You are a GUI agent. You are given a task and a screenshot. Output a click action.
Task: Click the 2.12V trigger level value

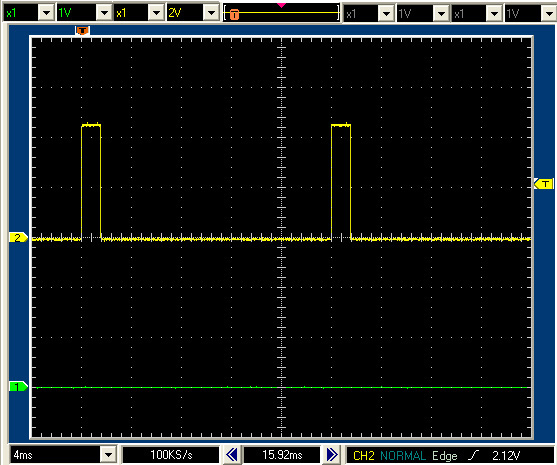coord(506,455)
